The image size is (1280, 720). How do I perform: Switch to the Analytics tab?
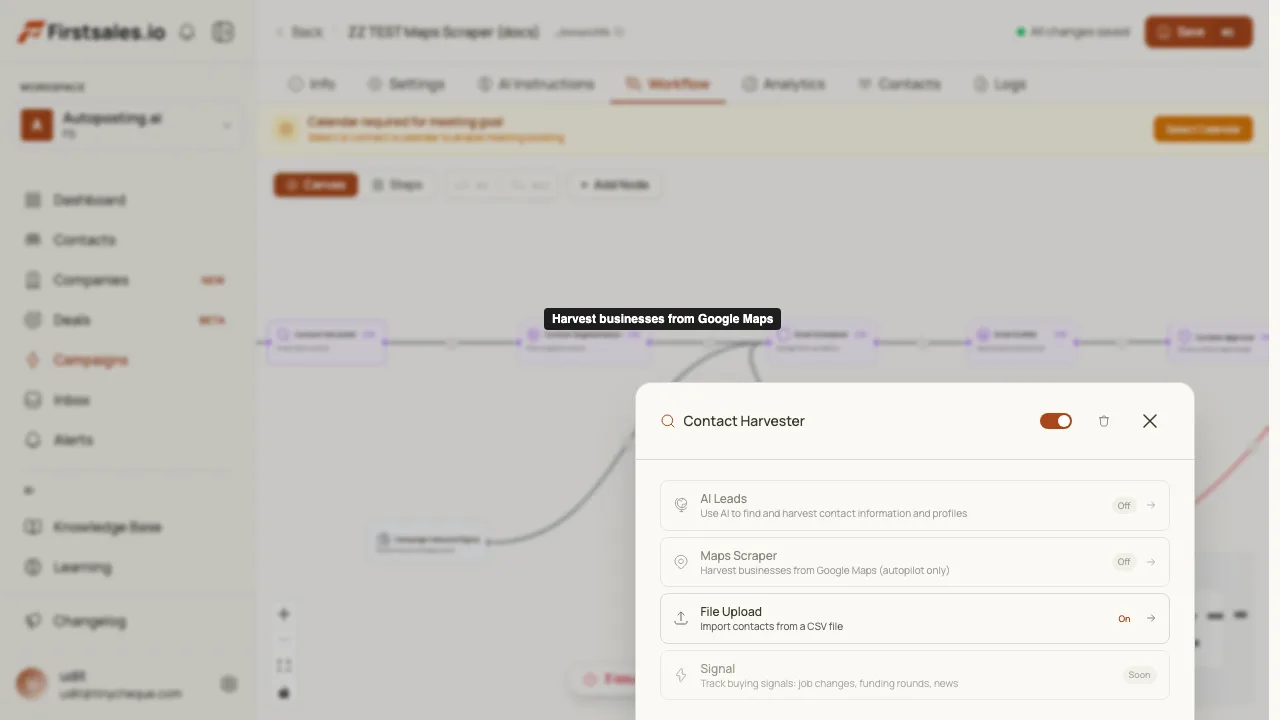click(784, 84)
